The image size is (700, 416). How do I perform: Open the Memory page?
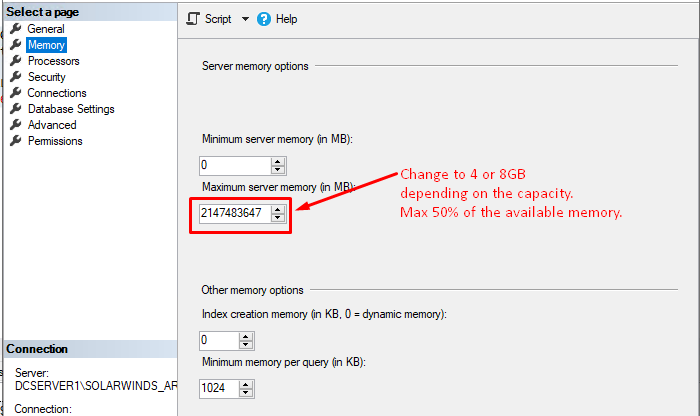[x=46, y=45]
